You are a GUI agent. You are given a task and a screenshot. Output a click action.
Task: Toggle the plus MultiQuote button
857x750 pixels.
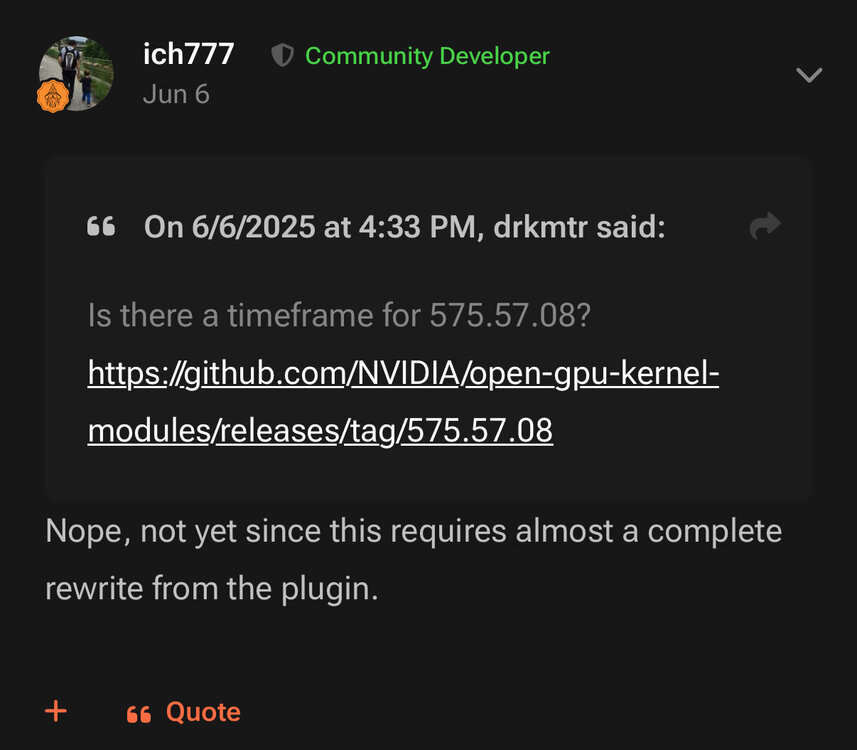56,711
